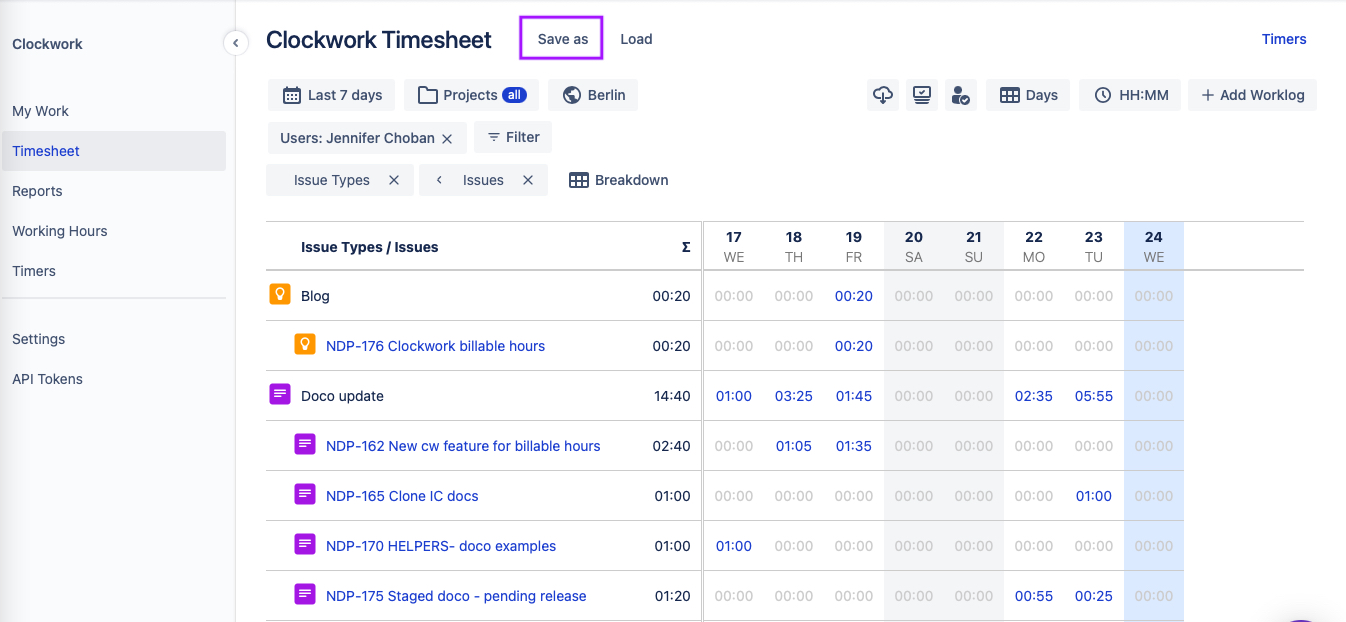Open the Days period dropdown

tap(1028, 95)
